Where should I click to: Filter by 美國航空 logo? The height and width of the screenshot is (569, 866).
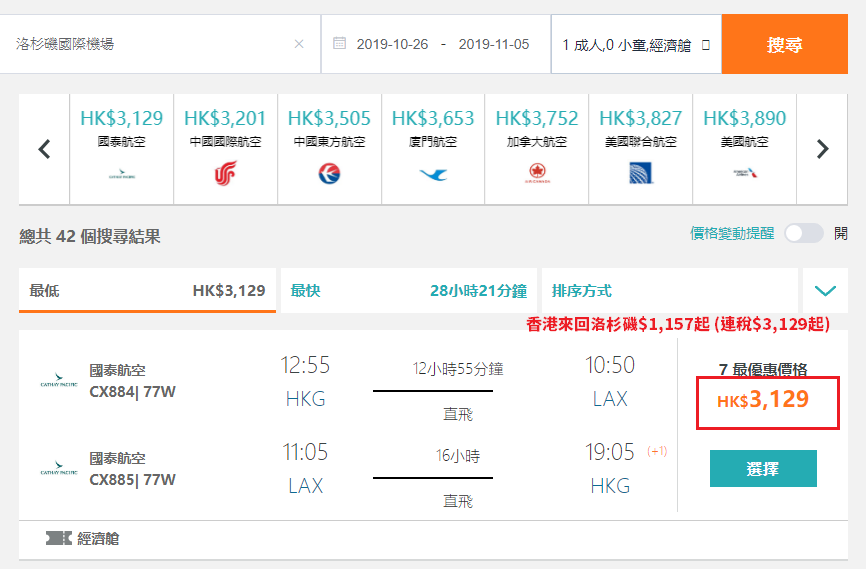(x=744, y=173)
